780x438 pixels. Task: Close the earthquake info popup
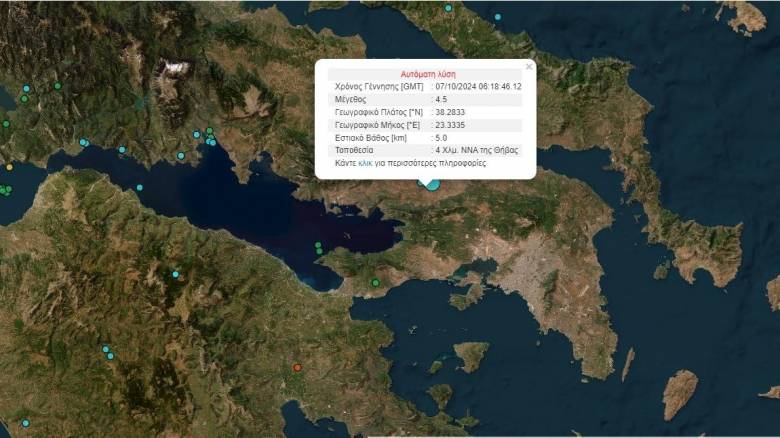529,67
